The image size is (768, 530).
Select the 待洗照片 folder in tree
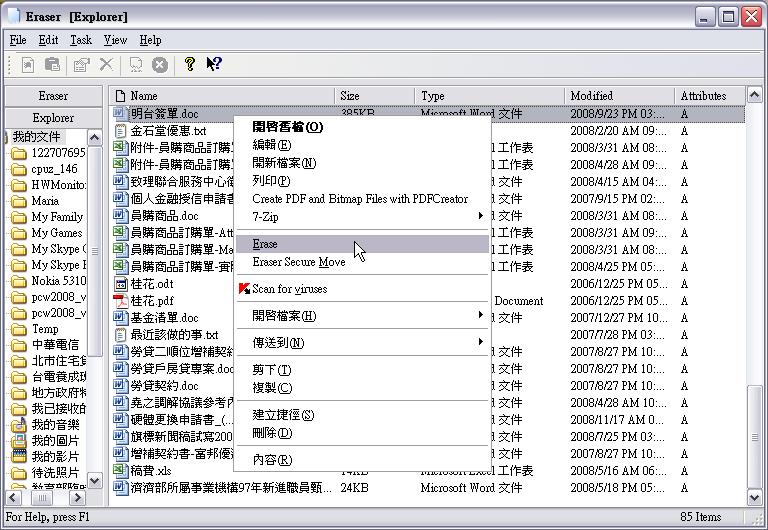tap(55, 473)
